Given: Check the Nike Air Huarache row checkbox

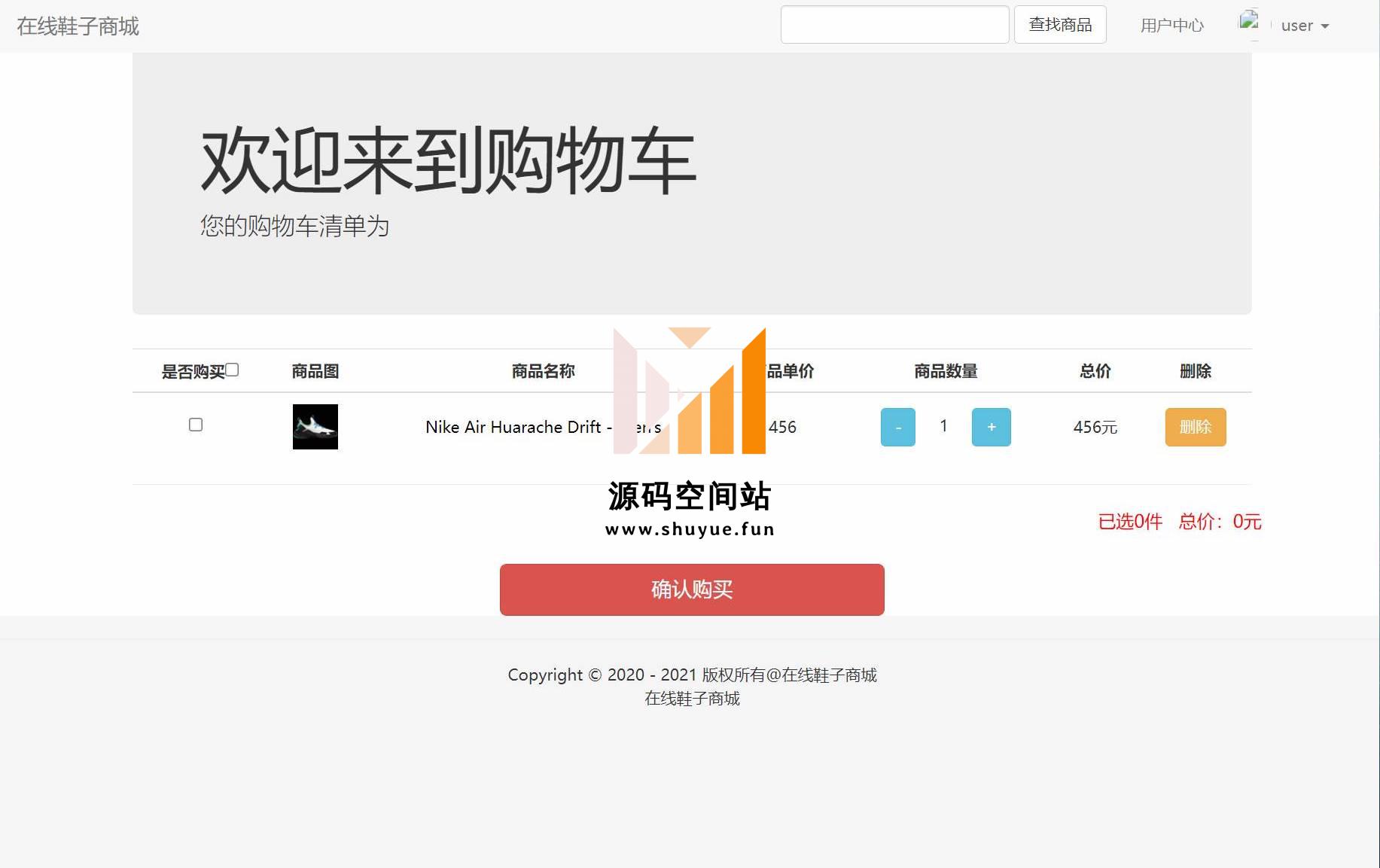Looking at the screenshot, I should coord(196,425).
